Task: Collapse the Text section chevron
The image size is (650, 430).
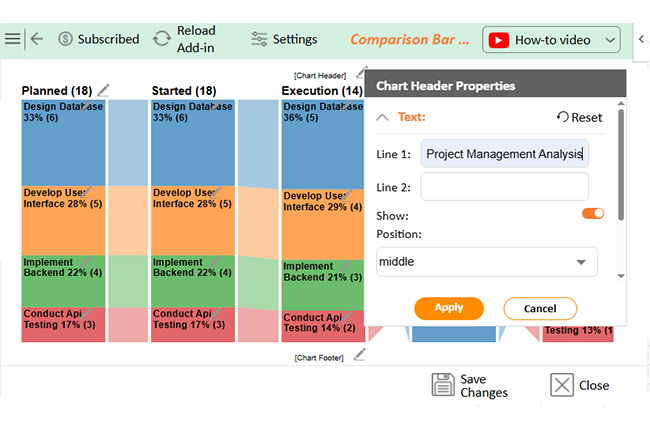Action: pos(382,117)
